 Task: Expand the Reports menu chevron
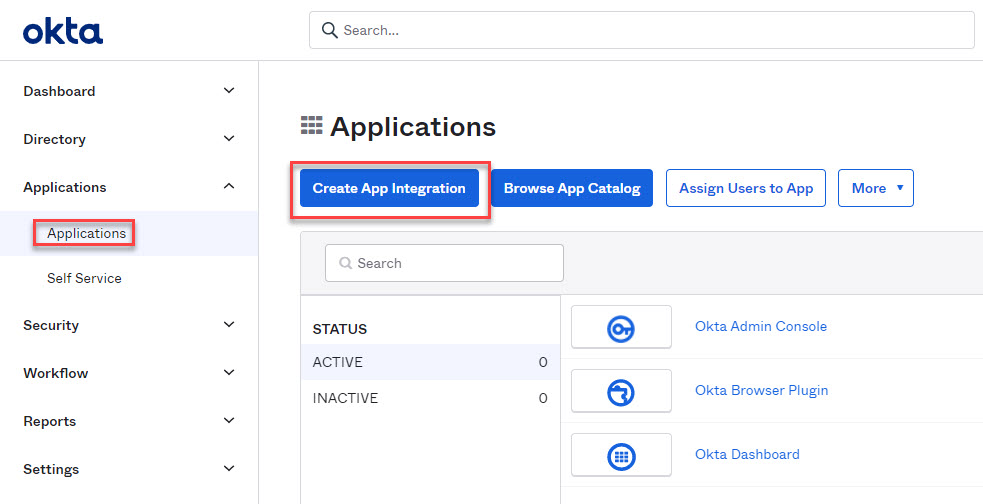[229, 421]
